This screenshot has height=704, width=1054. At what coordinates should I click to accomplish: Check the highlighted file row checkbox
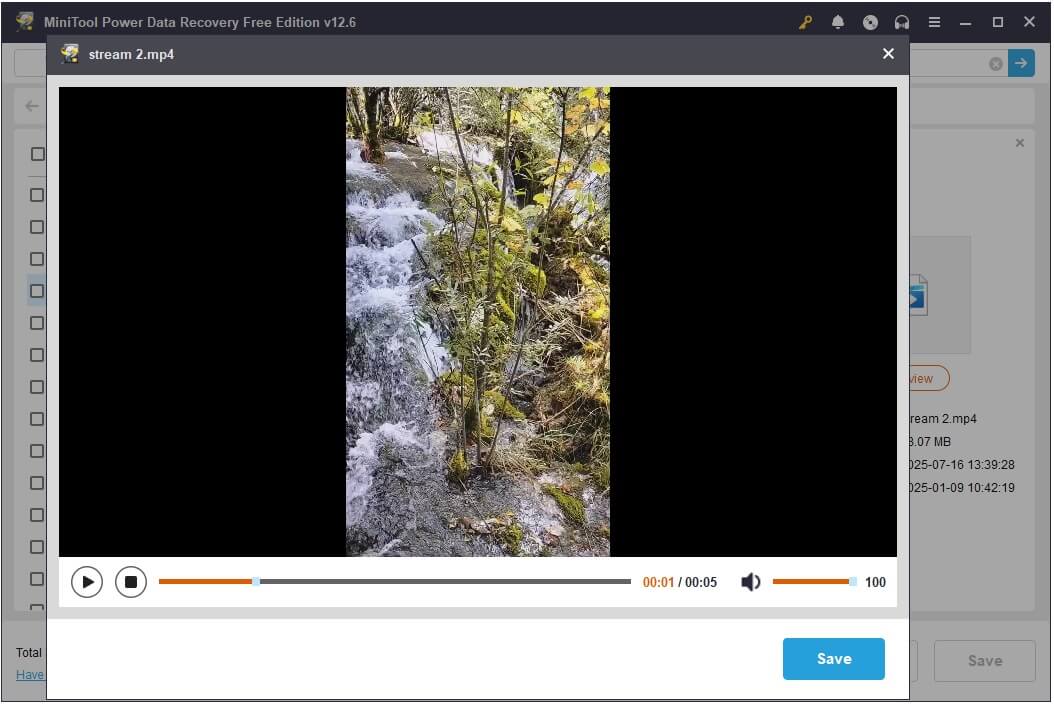pos(37,291)
